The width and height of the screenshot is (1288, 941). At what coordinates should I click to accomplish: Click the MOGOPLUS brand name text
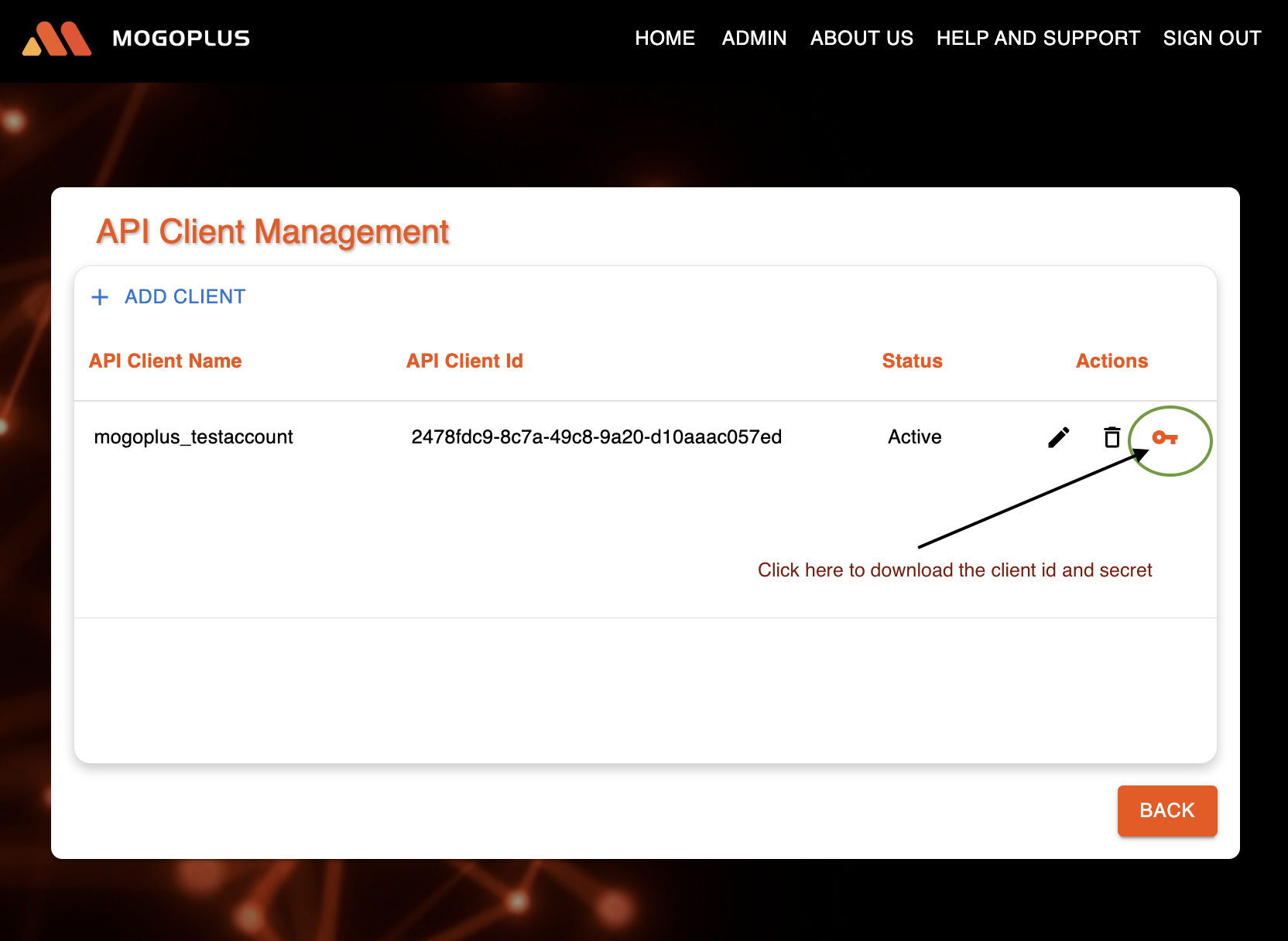181,39
